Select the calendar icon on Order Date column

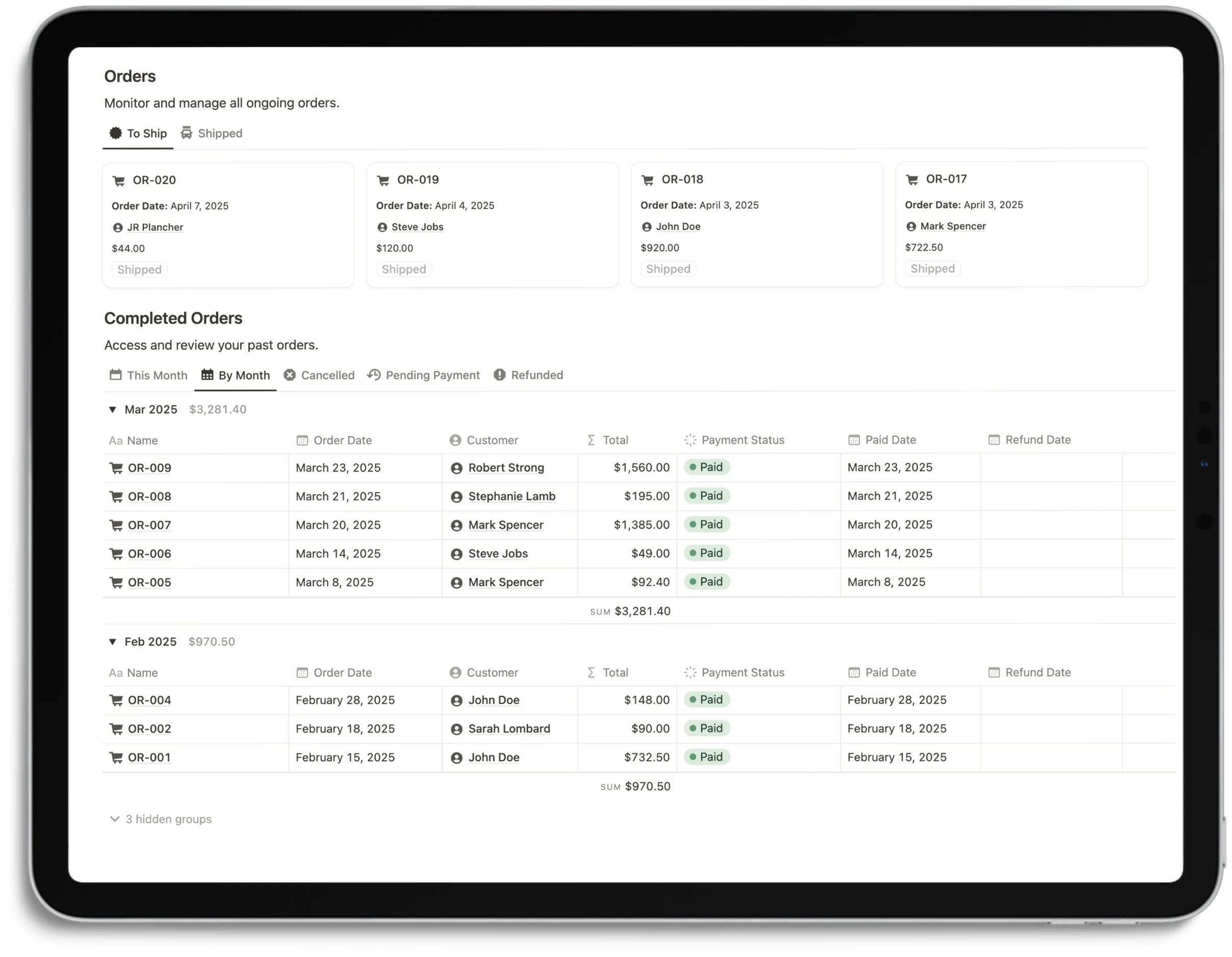pyautogui.click(x=301, y=440)
